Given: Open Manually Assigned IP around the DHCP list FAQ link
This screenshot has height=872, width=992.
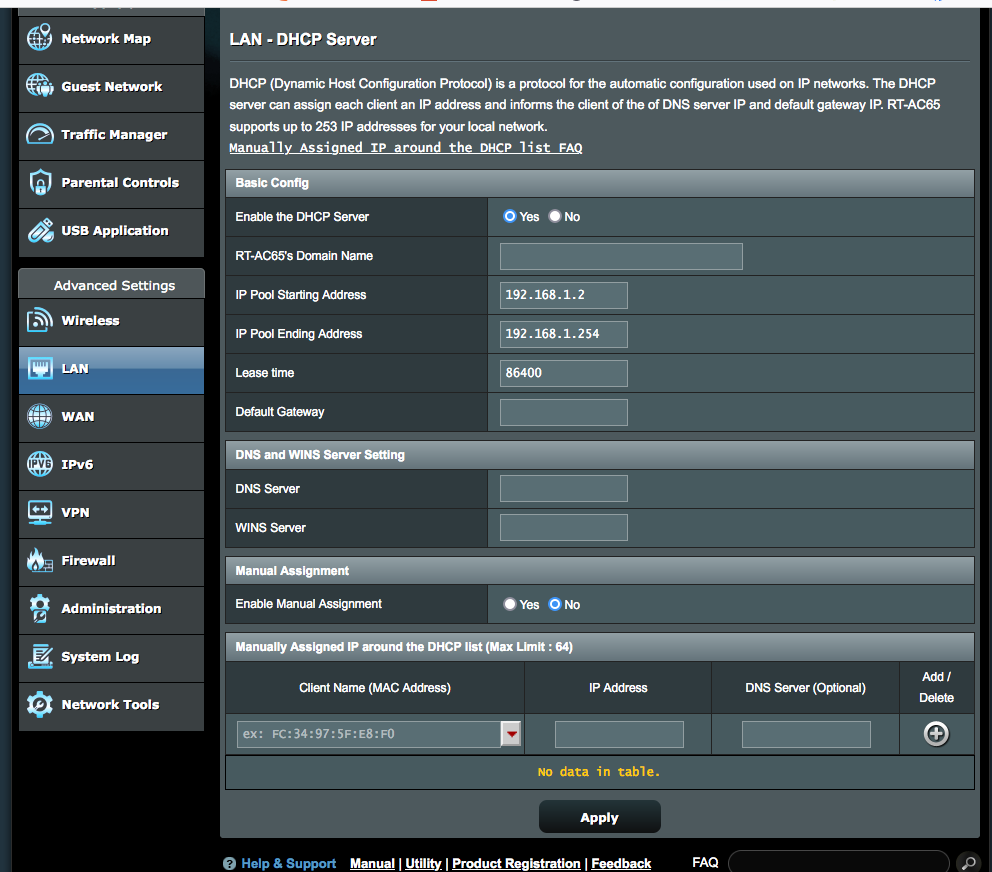Looking at the screenshot, I should [x=406, y=147].
